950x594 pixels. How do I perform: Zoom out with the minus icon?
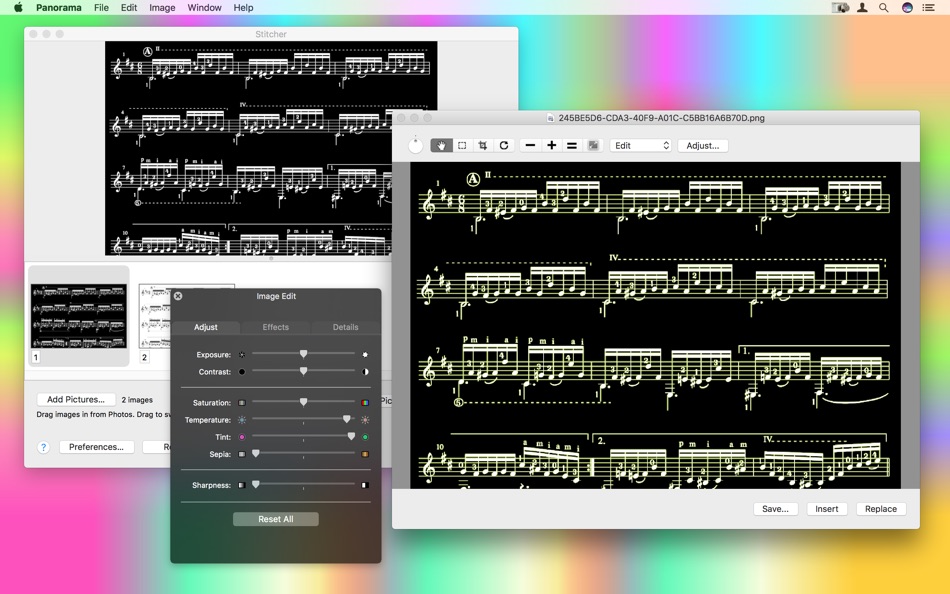click(x=530, y=145)
